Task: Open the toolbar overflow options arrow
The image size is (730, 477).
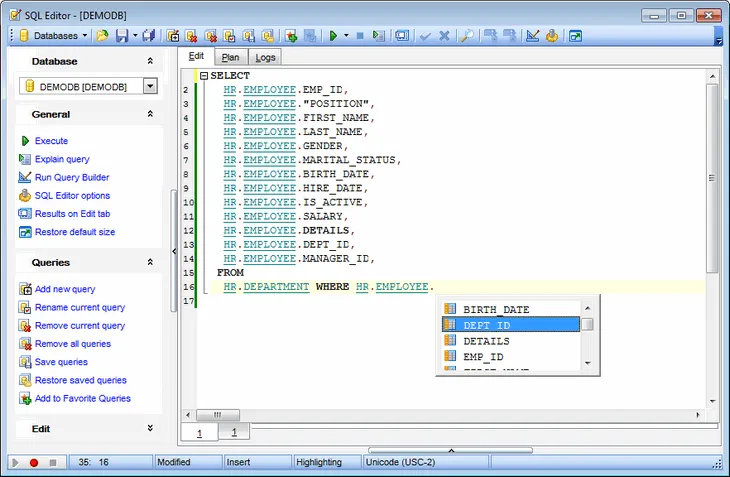Action: point(718,41)
